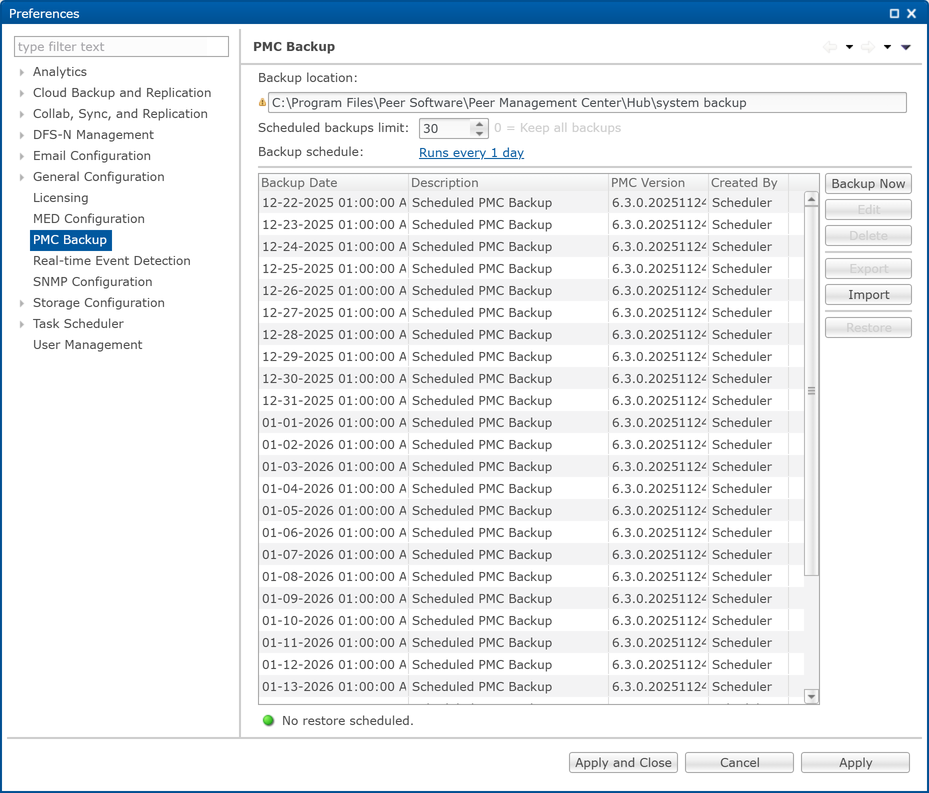Select the Analytics tree label

point(59,72)
